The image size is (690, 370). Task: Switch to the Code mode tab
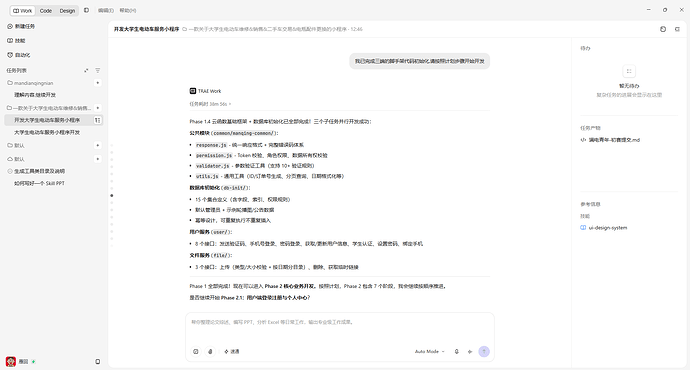coord(46,11)
